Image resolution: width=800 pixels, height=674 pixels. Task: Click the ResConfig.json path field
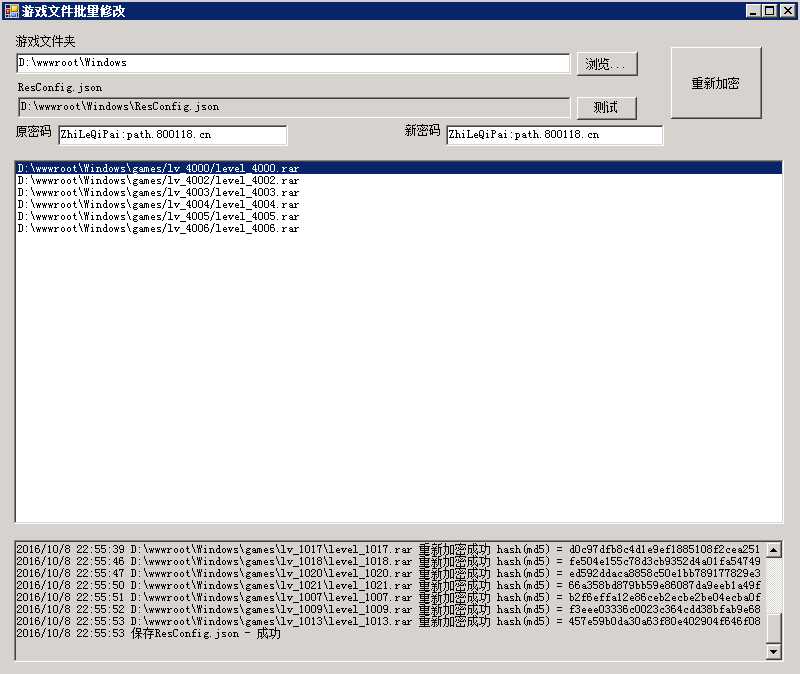(294, 107)
